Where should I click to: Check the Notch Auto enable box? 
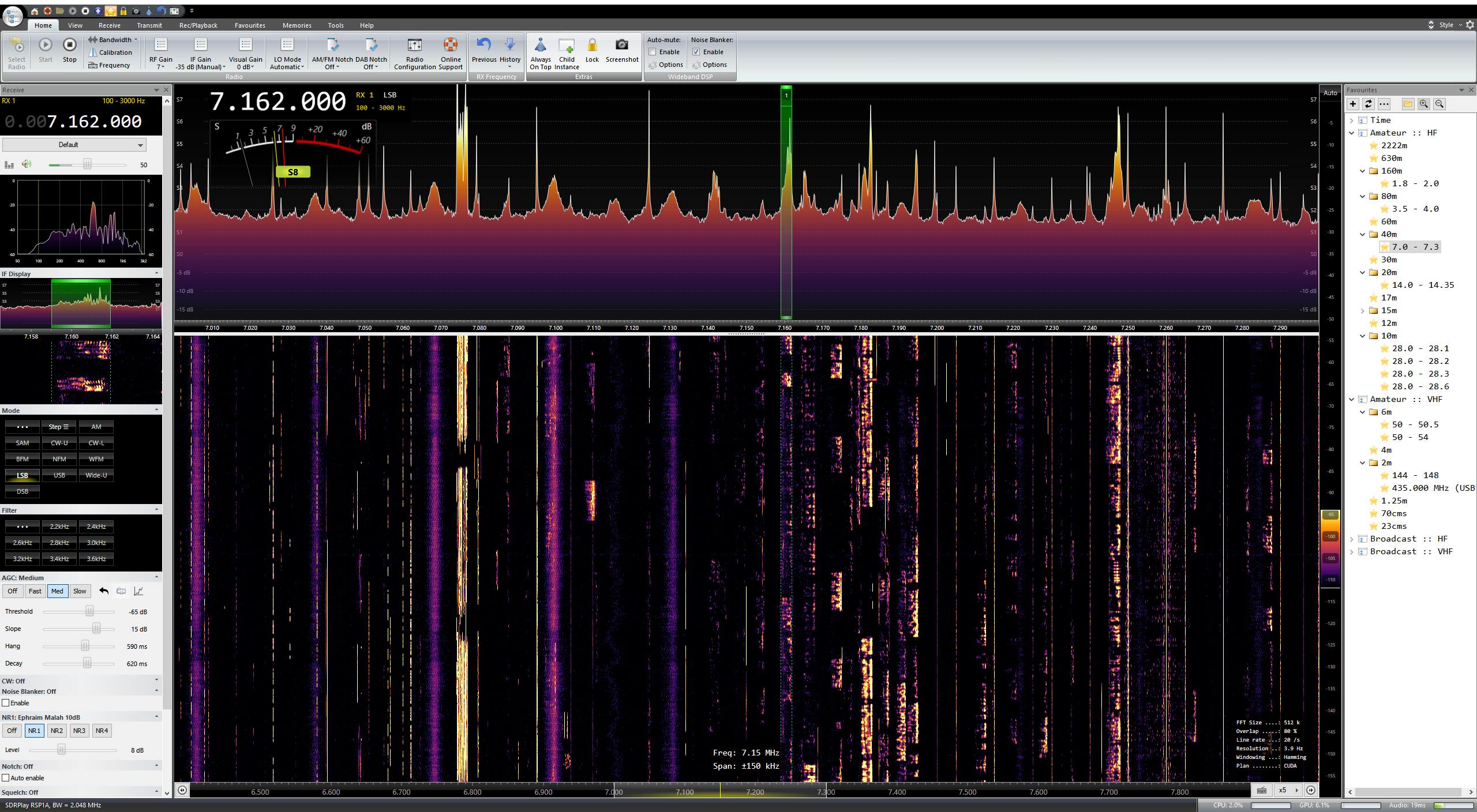tap(6, 778)
